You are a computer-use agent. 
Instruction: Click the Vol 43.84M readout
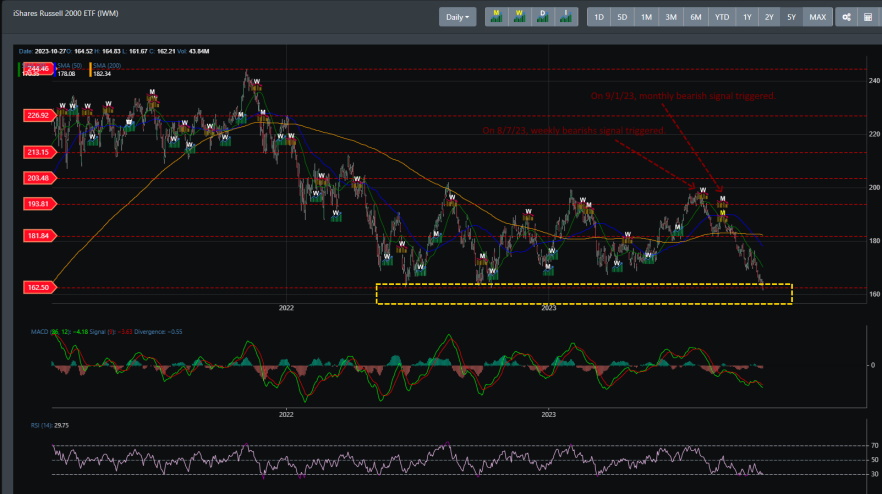[193, 51]
